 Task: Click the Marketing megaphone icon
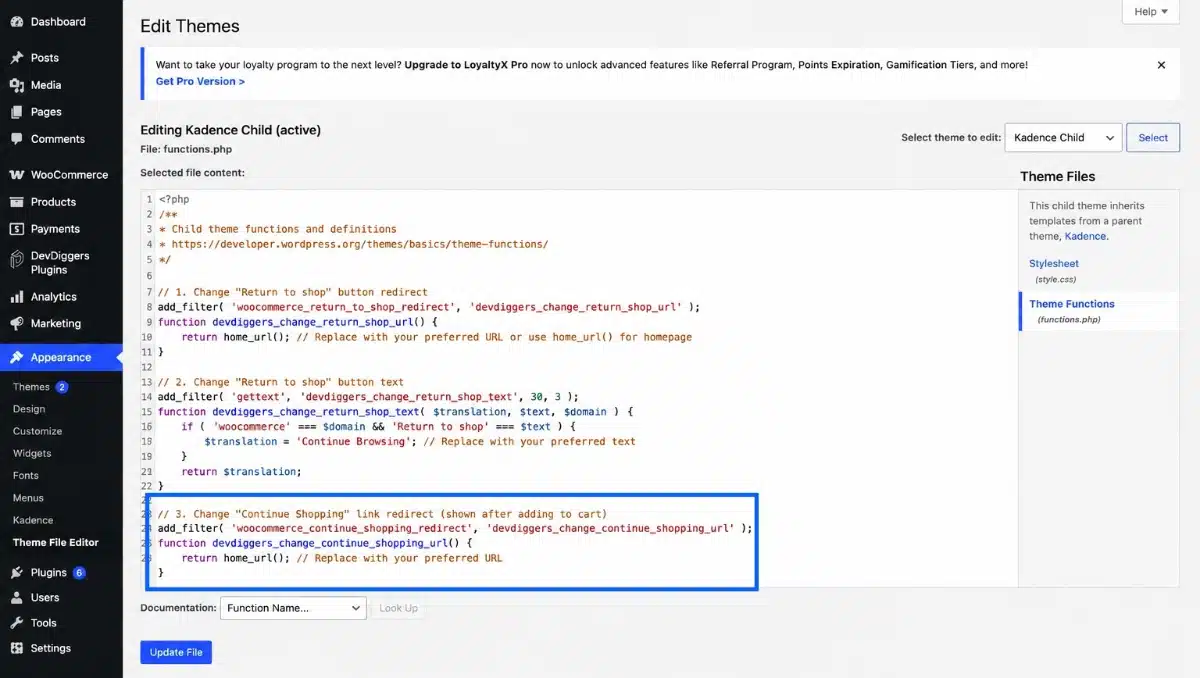pyautogui.click(x=16, y=323)
